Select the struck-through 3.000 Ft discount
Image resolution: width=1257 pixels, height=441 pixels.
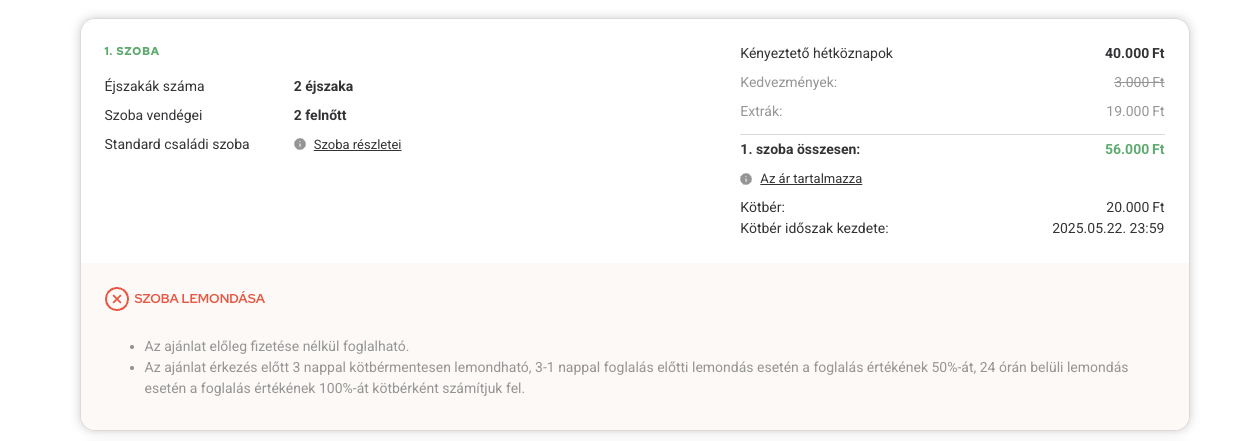pos(1139,82)
